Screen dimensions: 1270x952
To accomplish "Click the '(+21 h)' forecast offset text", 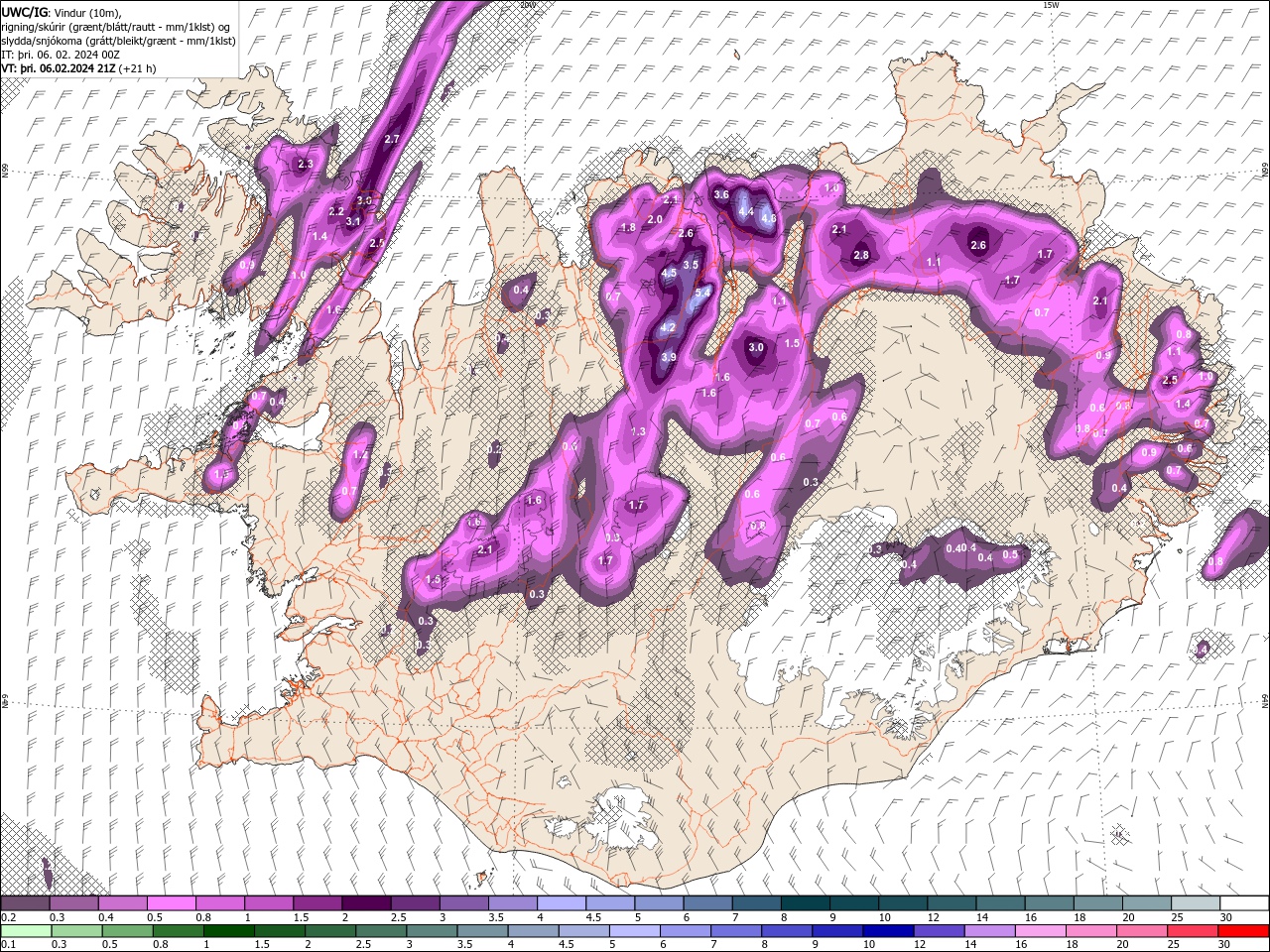I will [x=138, y=68].
